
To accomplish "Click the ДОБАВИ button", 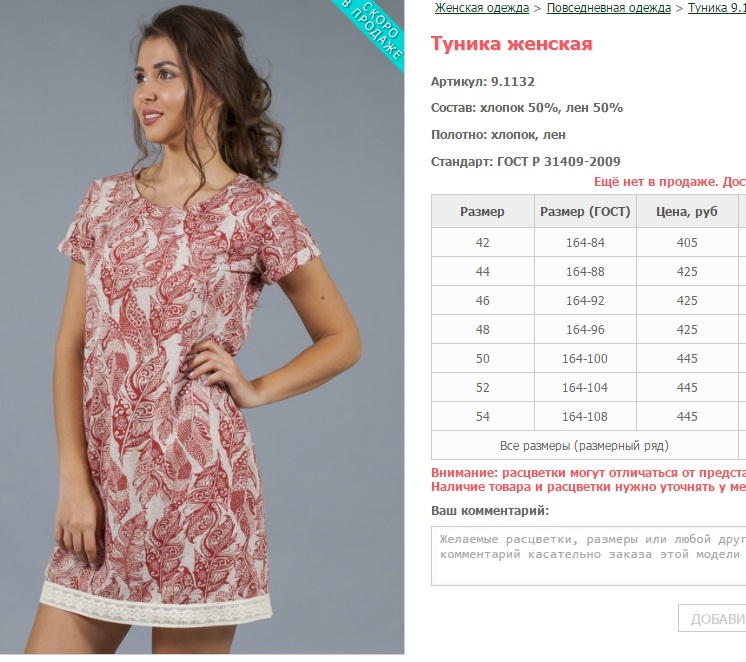I will 712,618.
